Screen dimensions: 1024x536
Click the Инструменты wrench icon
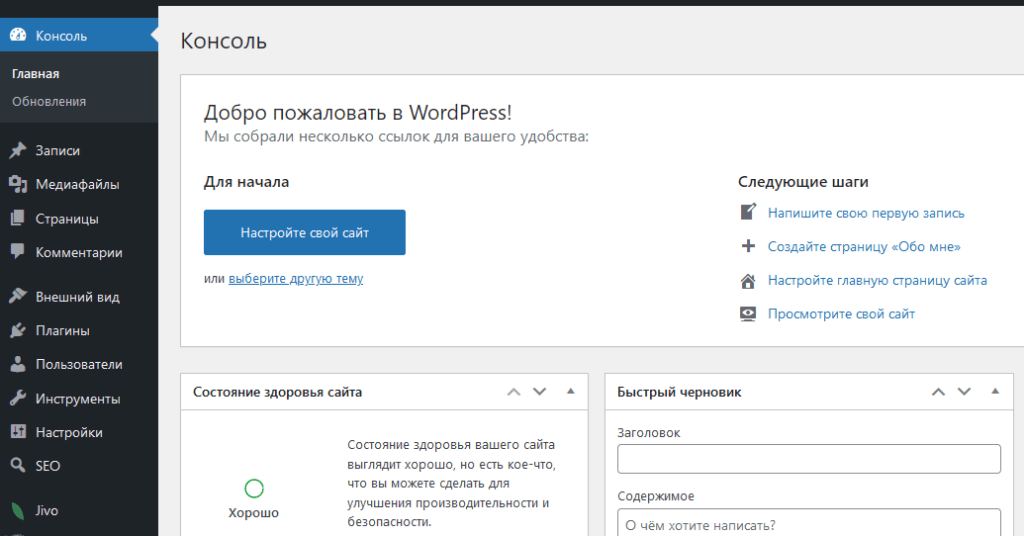(18, 398)
